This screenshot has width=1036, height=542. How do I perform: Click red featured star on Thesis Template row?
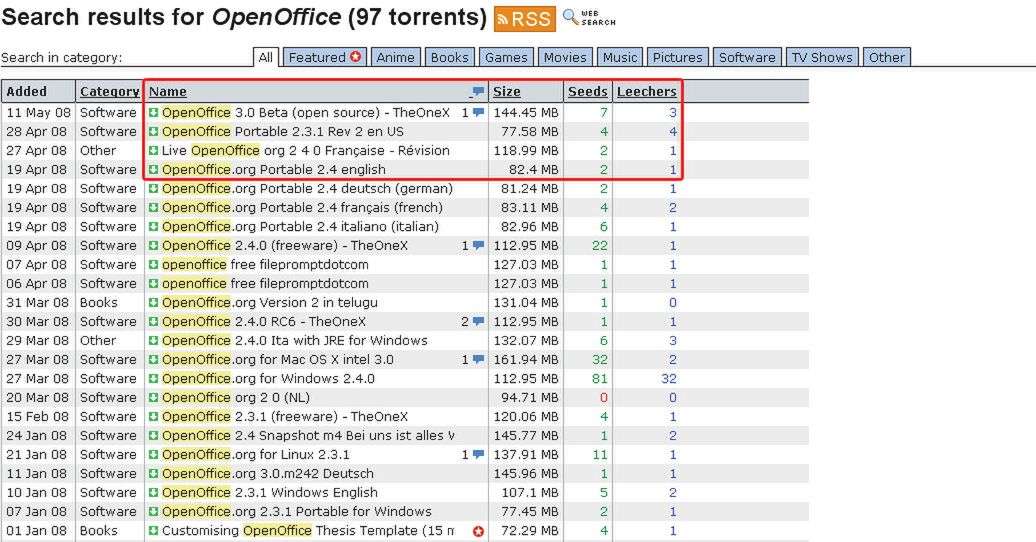tap(478, 531)
